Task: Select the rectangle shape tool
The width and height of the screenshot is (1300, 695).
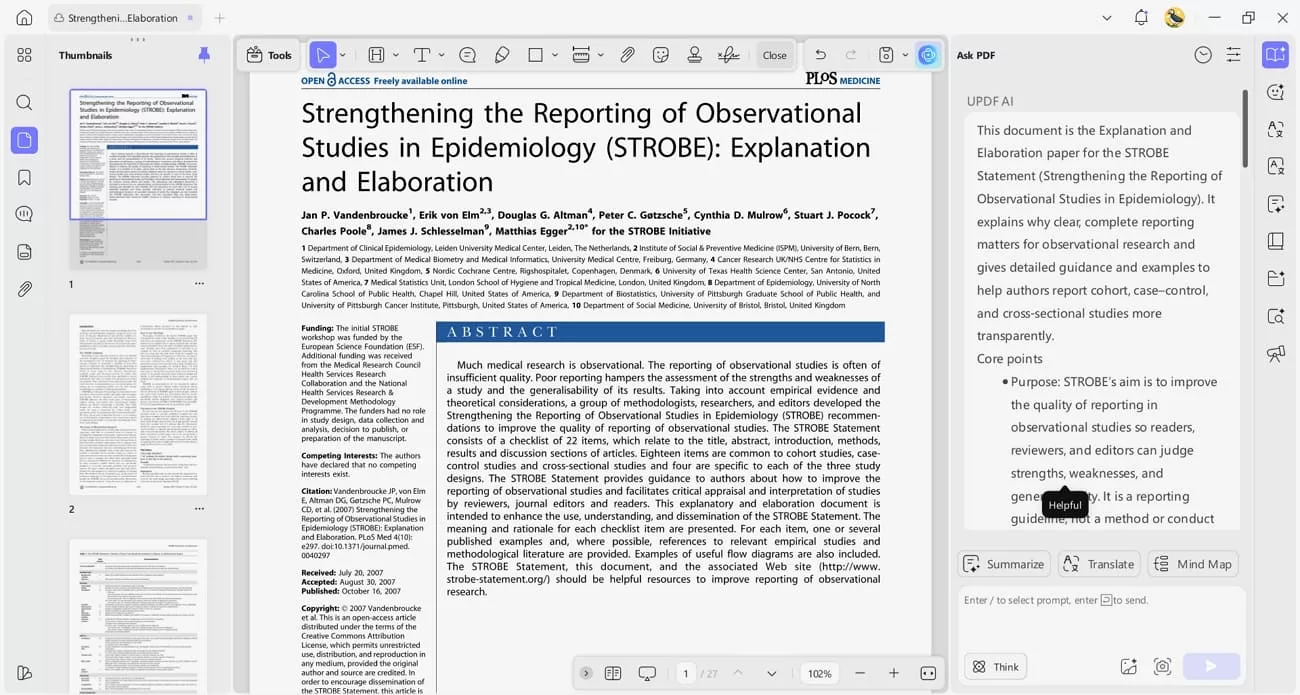Action: click(535, 55)
